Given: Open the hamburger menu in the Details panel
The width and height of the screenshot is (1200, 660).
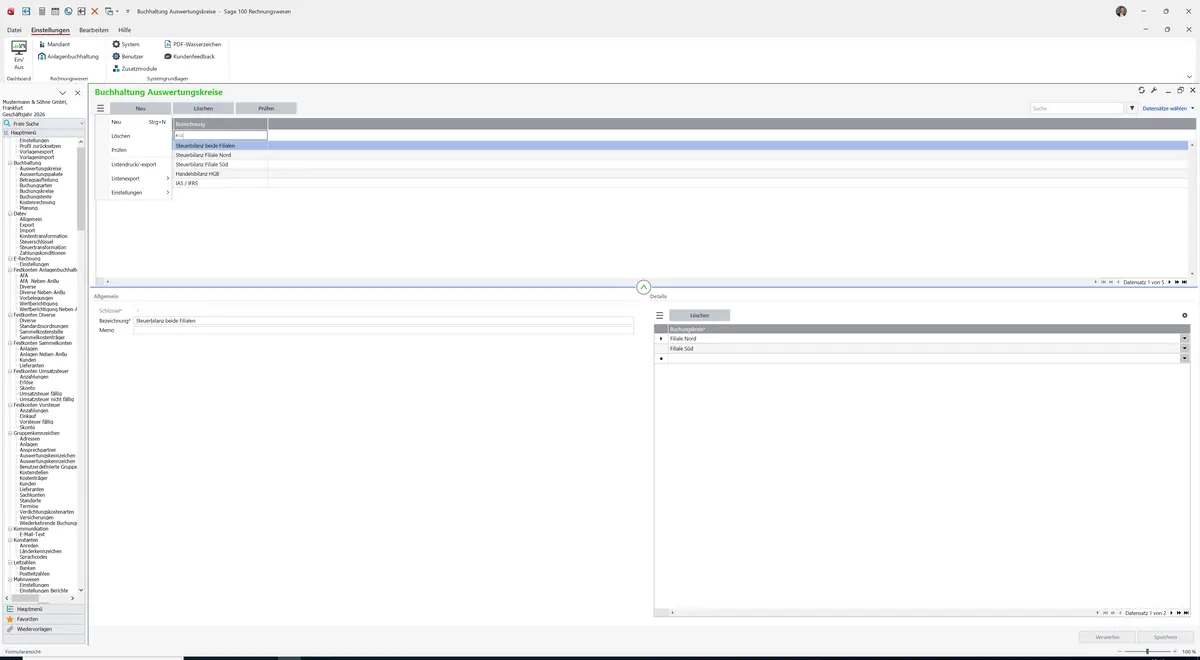Looking at the screenshot, I should pos(660,315).
